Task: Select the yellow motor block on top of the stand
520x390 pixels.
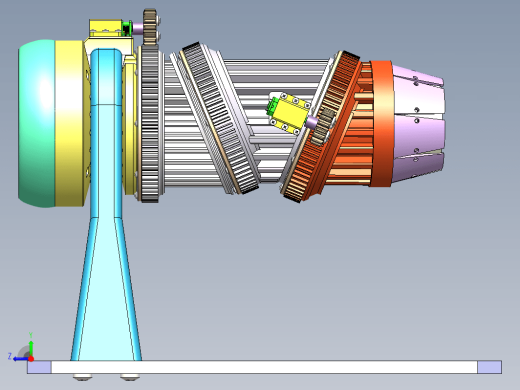Action: (105, 28)
